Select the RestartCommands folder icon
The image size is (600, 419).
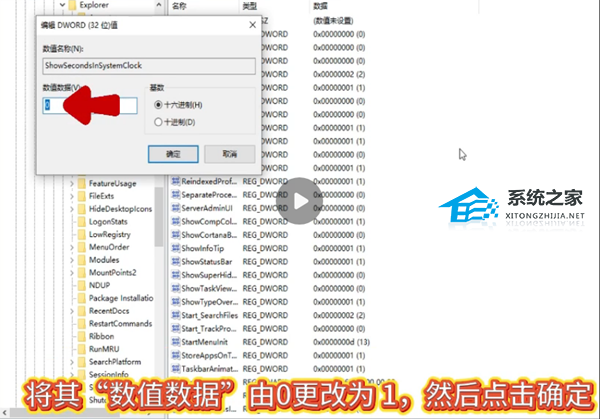coord(82,323)
